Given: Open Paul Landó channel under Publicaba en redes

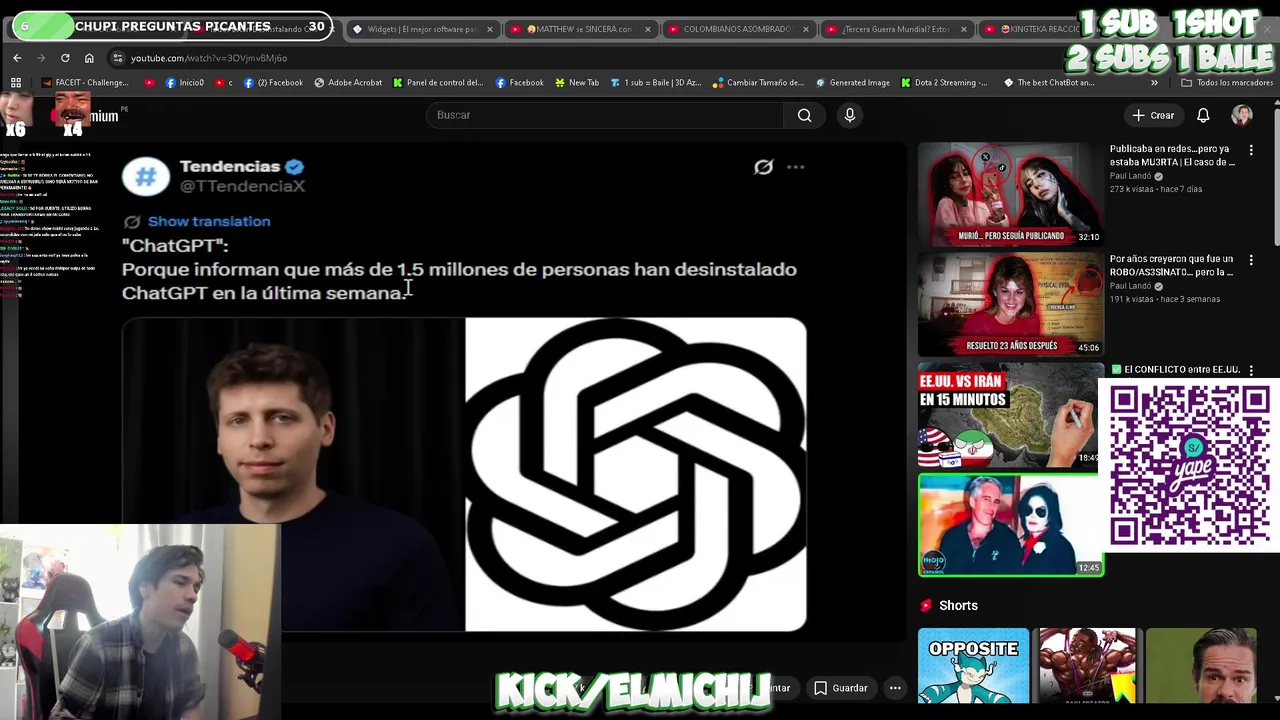Looking at the screenshot, I should pos(1130,176).
